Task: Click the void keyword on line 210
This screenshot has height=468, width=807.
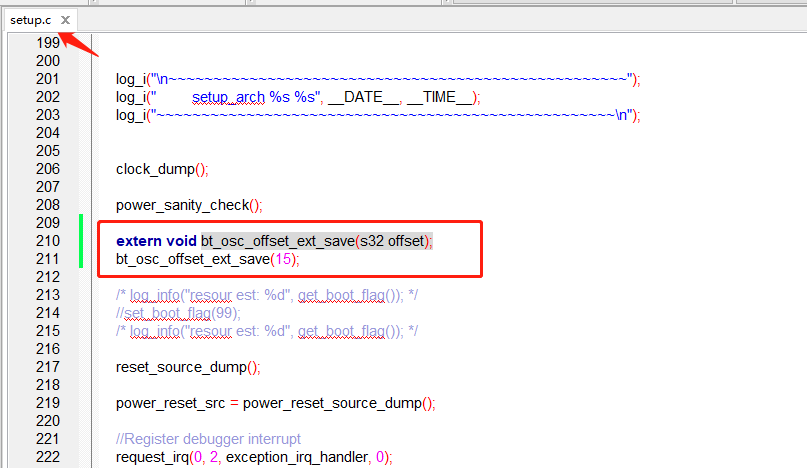Action: (181, 241)
